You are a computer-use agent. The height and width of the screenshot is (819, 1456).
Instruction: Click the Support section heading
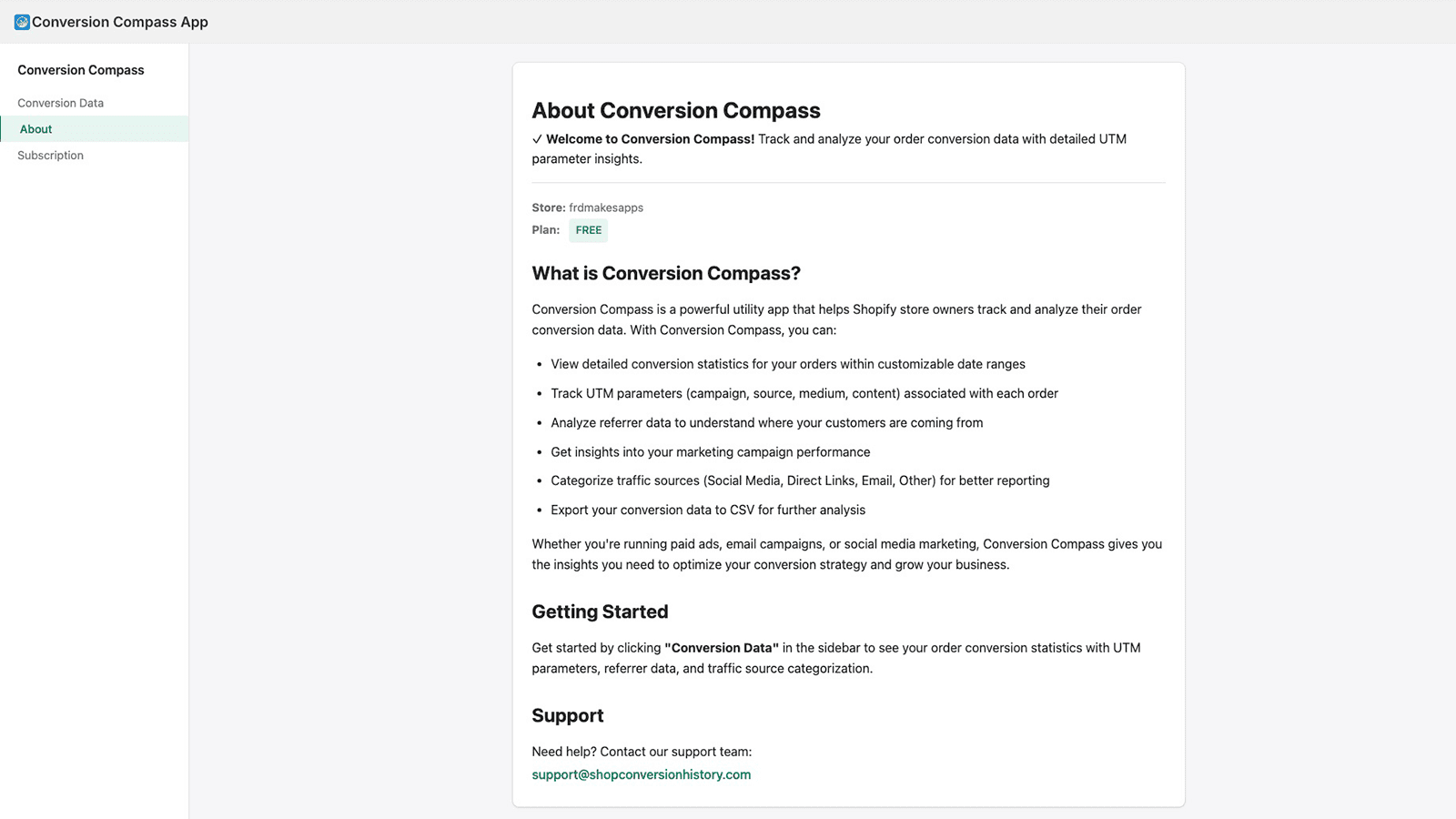[x=567, y=715]
